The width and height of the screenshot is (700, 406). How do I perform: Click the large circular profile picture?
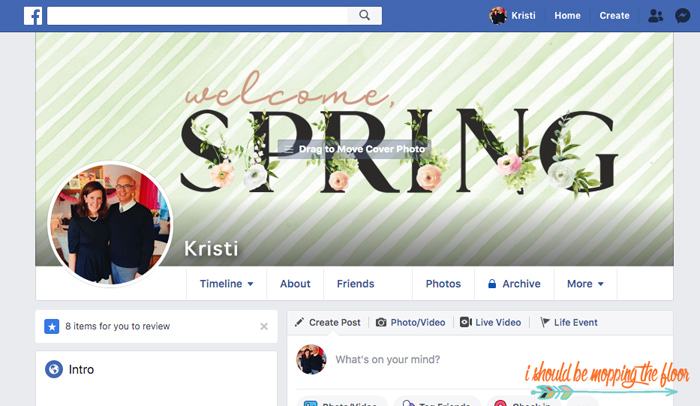(x=110, y=224)
